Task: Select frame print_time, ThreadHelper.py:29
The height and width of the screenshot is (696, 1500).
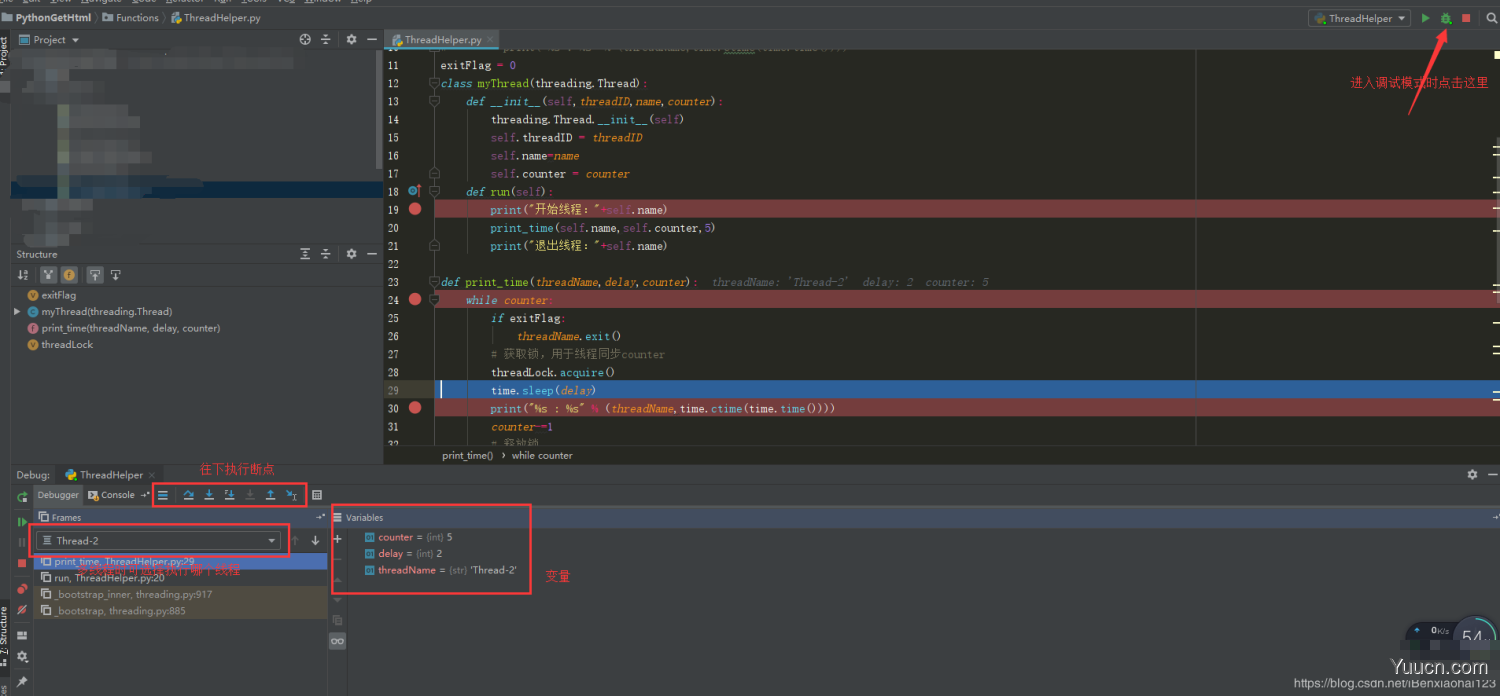Action: pos(180,562)
